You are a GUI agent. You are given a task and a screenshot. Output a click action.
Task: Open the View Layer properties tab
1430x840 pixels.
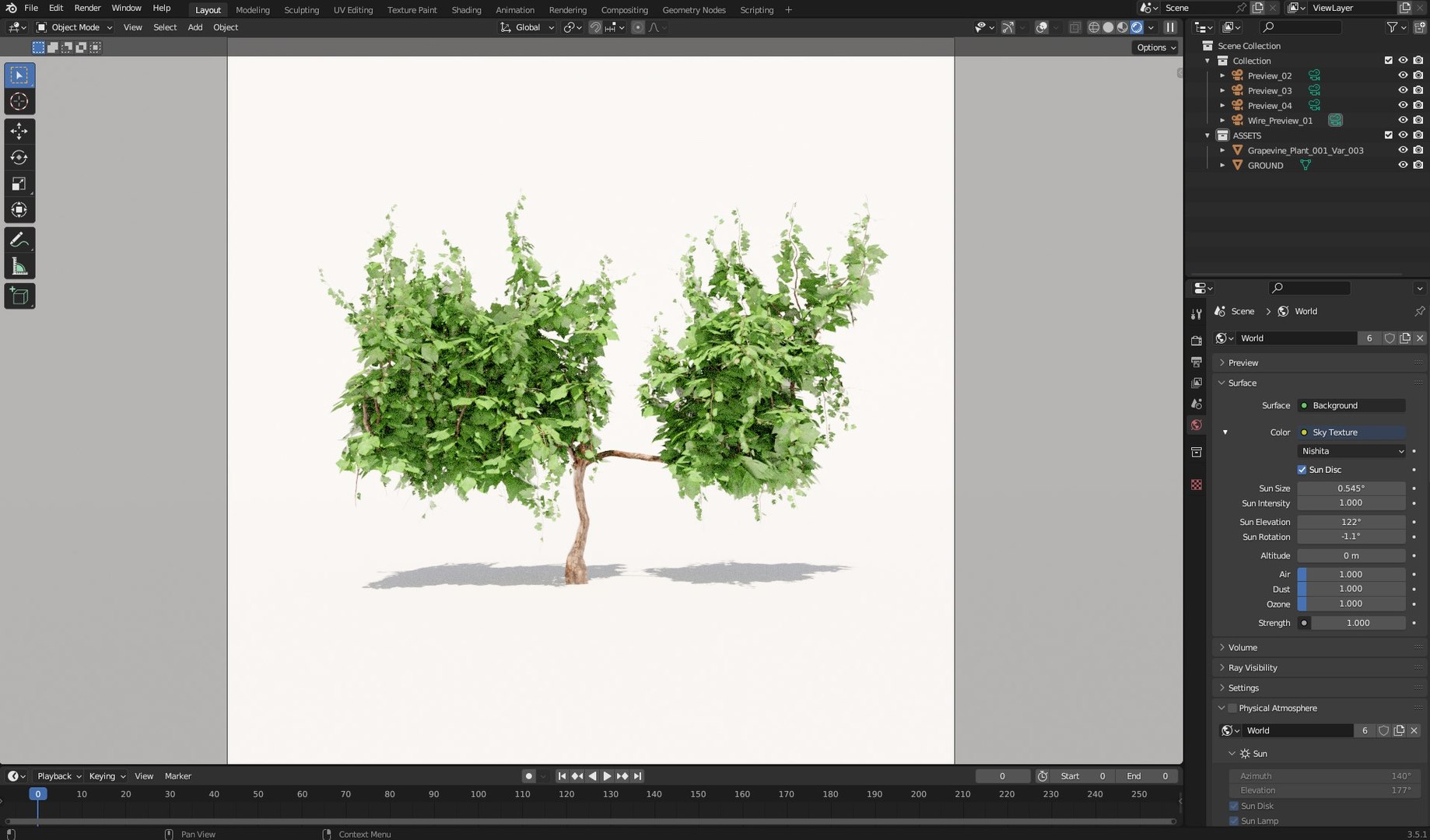pyautogui.click(x=1197, y=383)
